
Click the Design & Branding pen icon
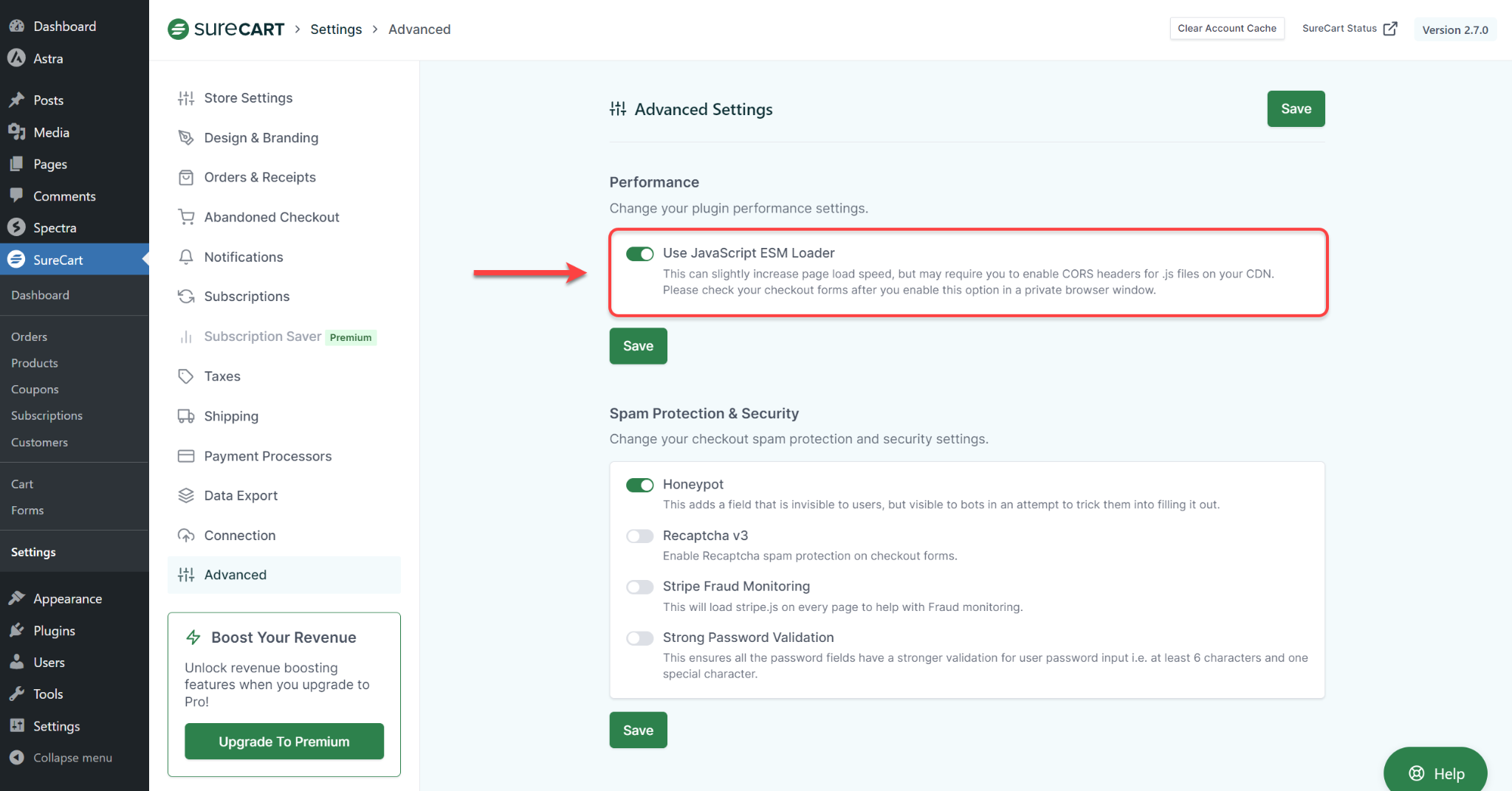click(x=186, y=138)
